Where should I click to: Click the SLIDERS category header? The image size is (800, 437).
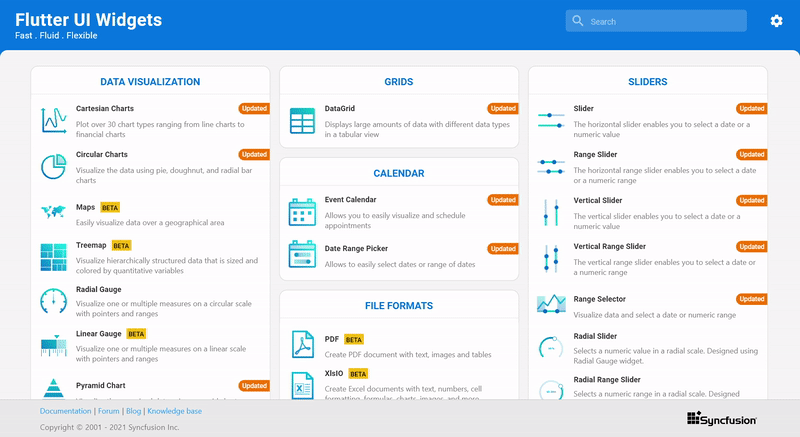coord(647,82)
